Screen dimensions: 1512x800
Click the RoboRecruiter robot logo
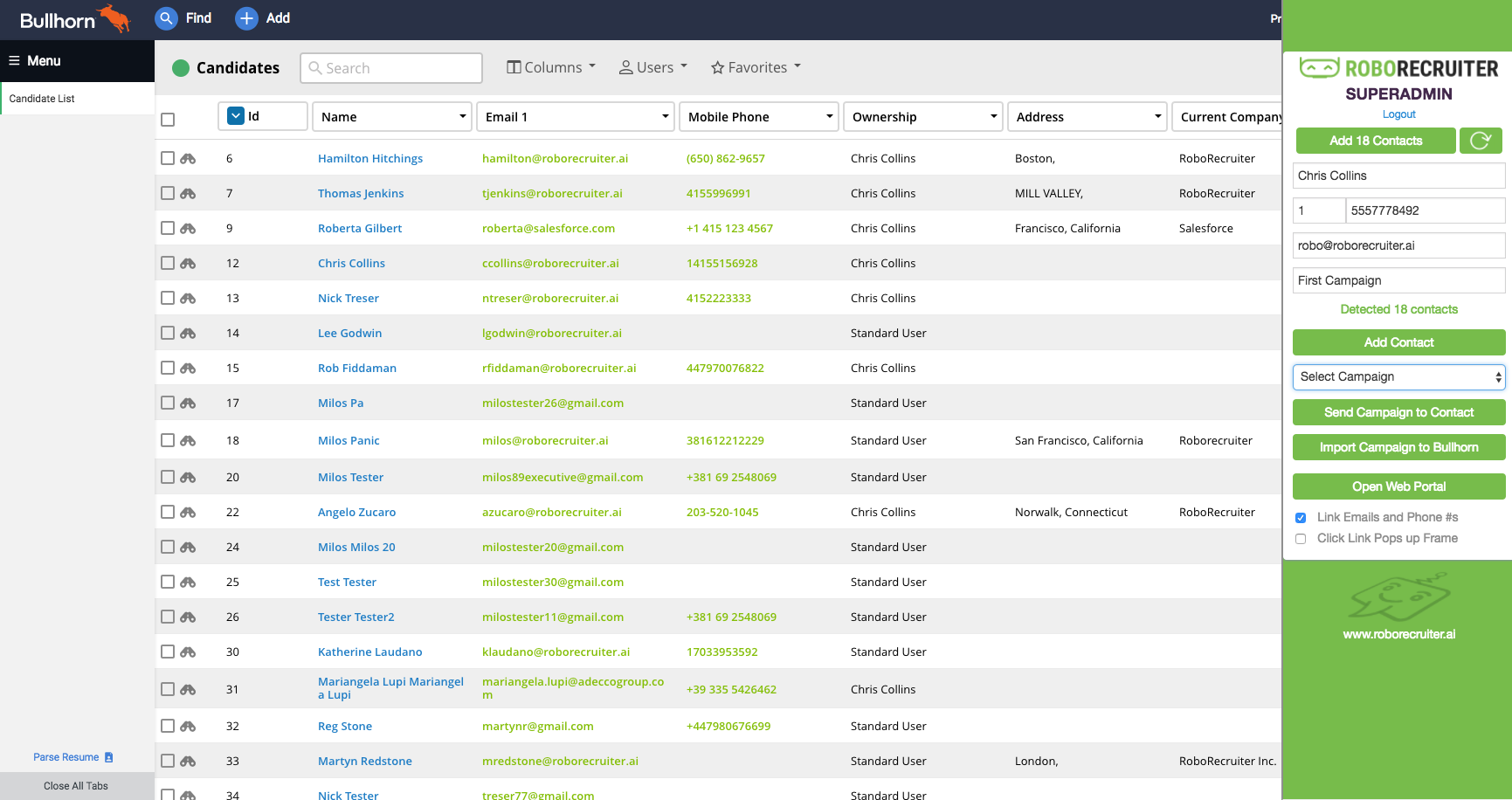pyautogui.click(x=1319, y=68)
